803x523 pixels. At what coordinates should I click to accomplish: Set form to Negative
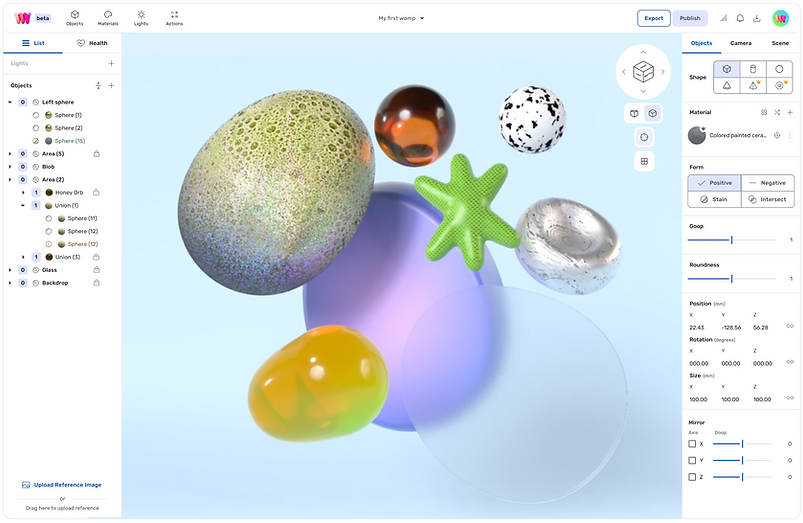click(768, 183)
